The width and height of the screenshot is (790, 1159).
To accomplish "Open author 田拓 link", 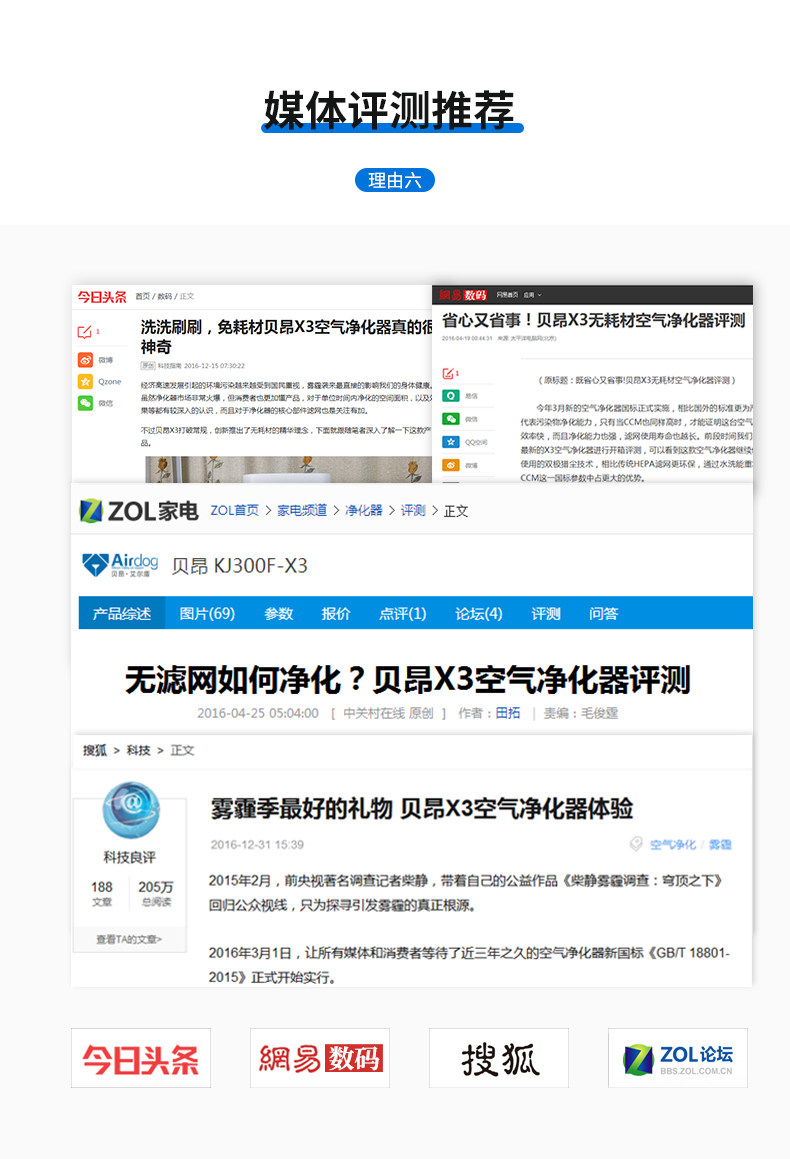I will (508, 713).
